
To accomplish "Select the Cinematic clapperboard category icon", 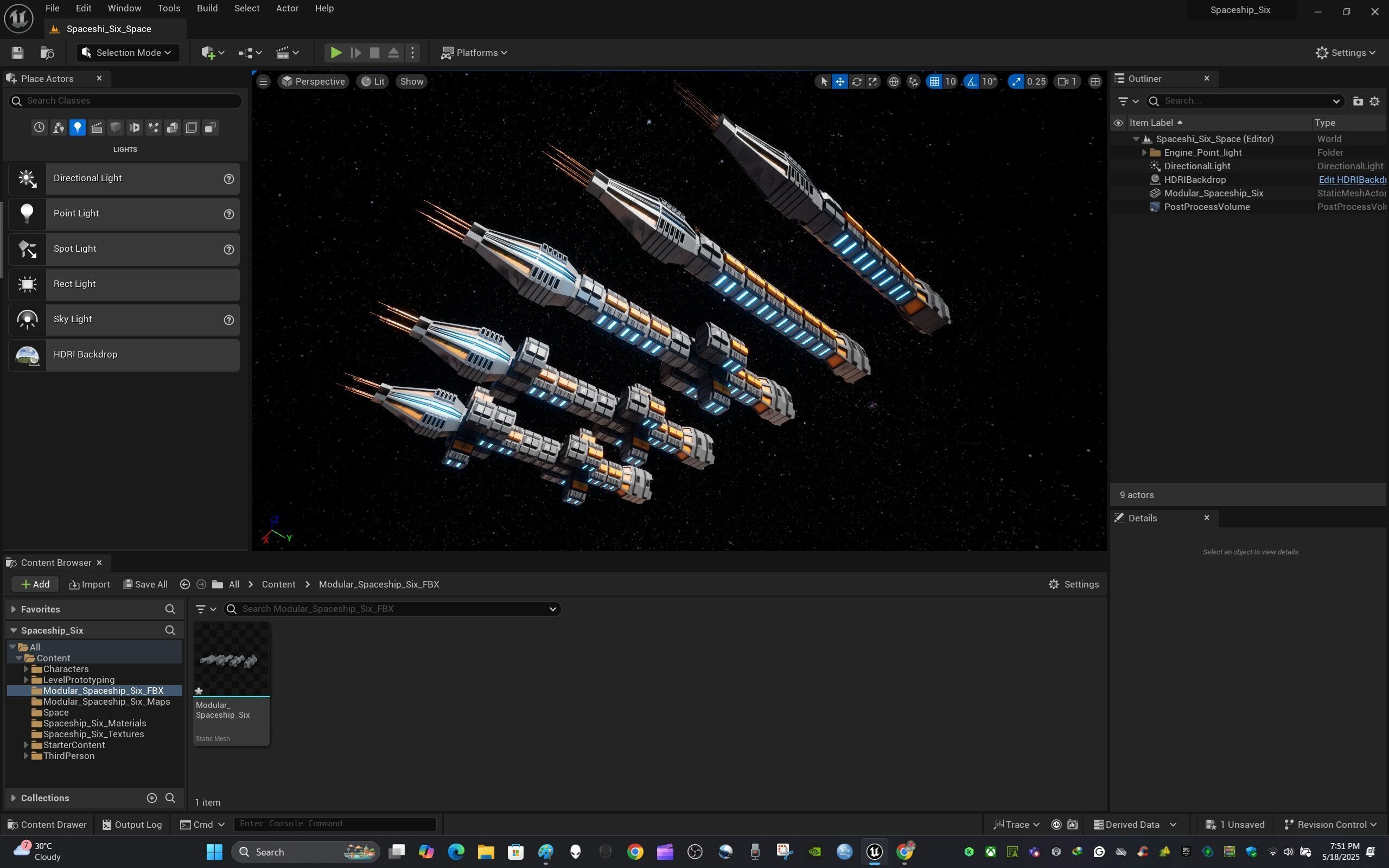I will (x=97, y=127).
